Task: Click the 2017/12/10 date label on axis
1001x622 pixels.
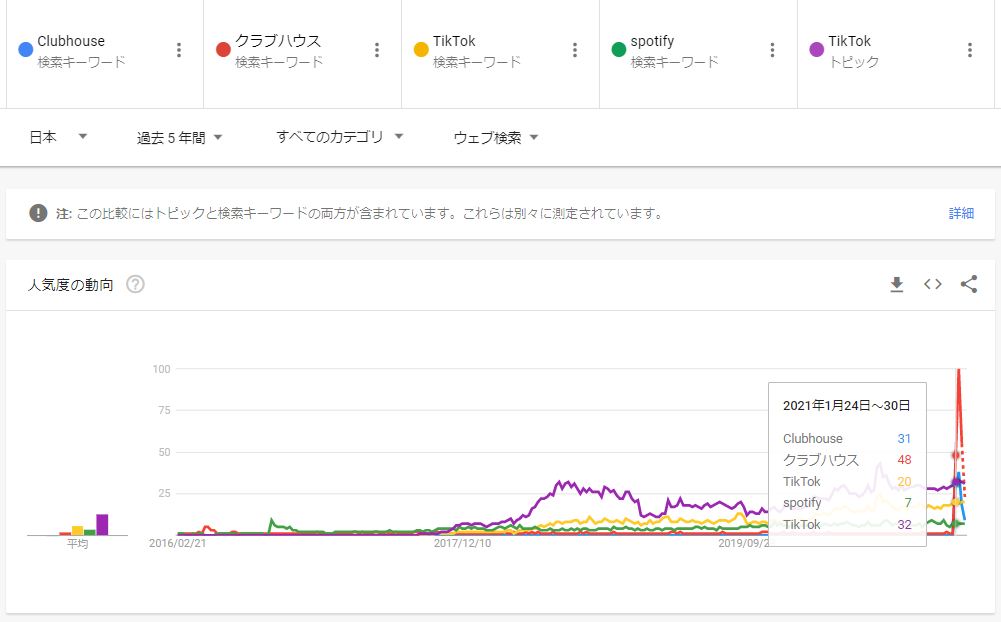Action: [462, 543]
